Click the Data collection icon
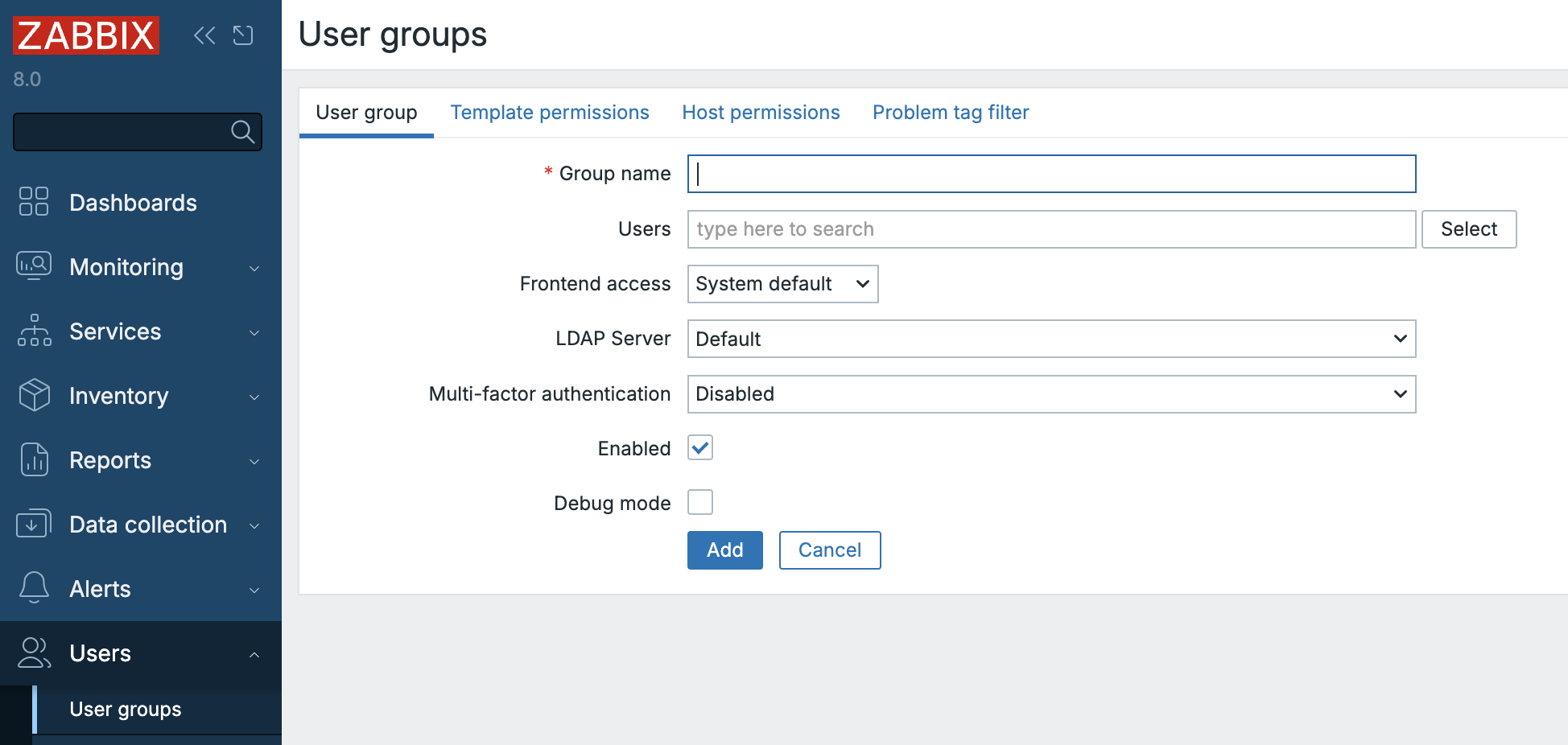The width and height of the screenshot is (1568, 745). click(33, 524)
